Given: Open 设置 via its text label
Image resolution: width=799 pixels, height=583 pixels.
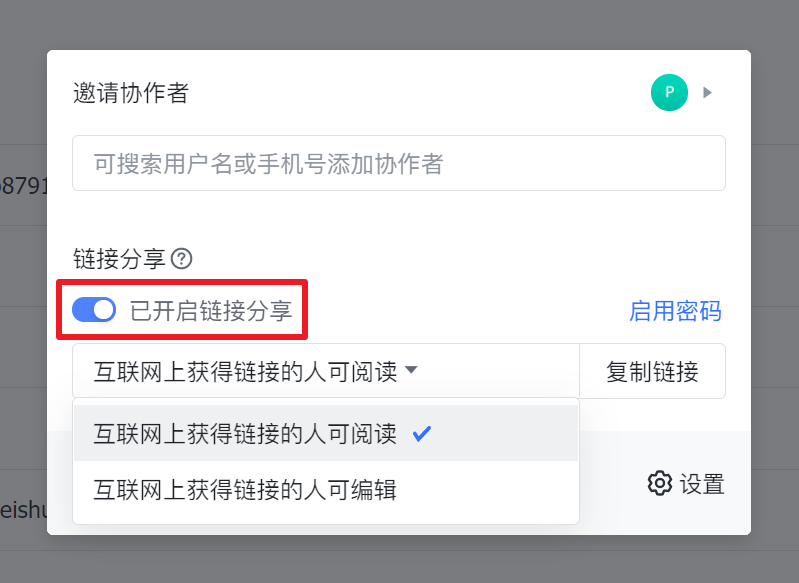Looking at the screenshot, I should (702, 485).
